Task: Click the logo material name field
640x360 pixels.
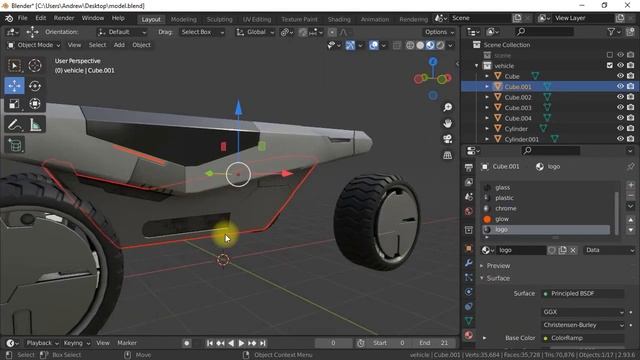Action: point(521,250)
